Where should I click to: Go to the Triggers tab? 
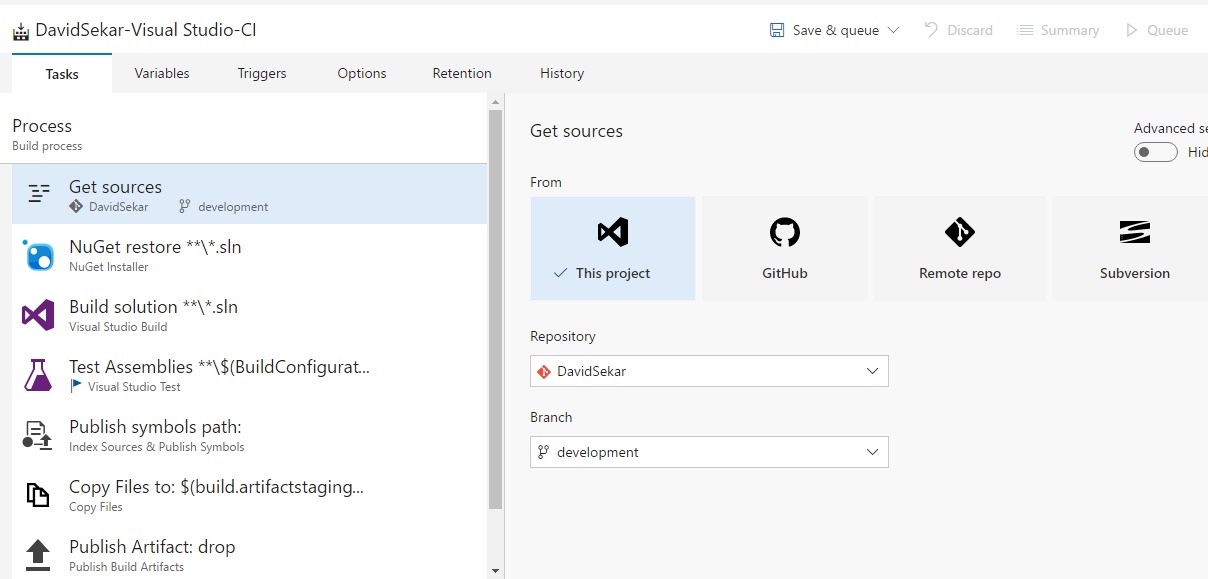[262, 73]
